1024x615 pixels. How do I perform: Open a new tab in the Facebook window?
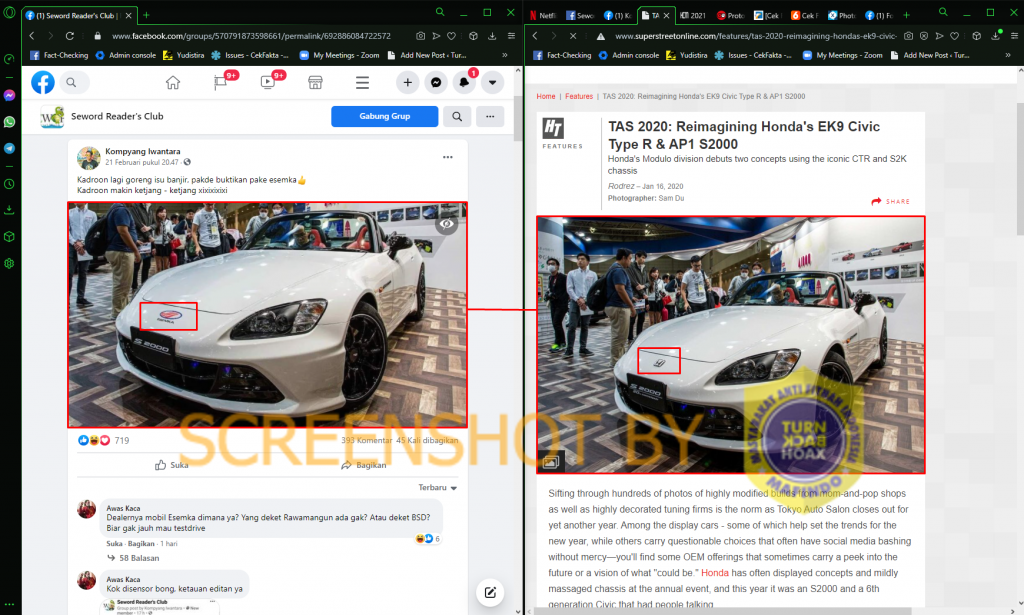[x=146, y=15]
